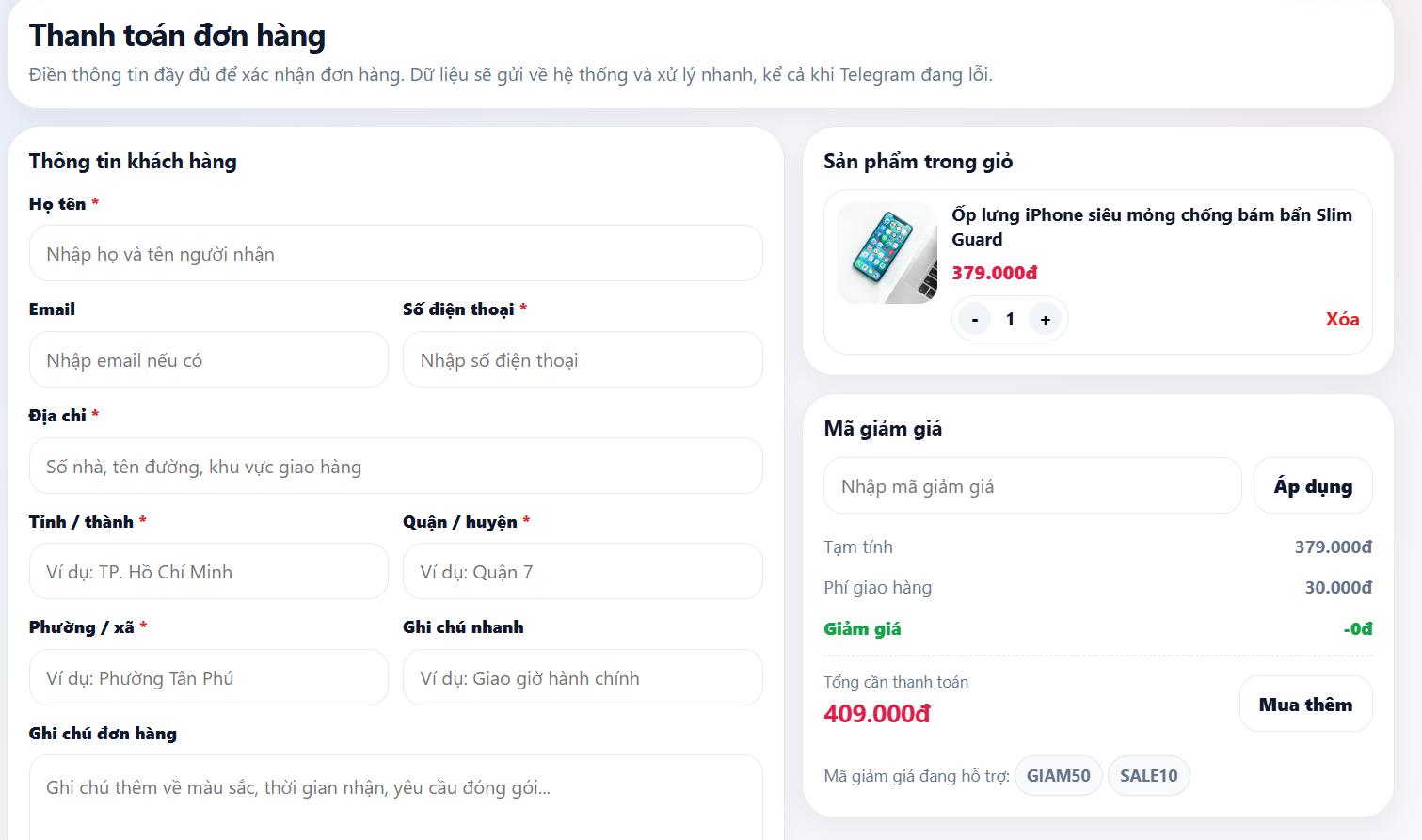Apply the GIAM50 discount code chip

1058,775
